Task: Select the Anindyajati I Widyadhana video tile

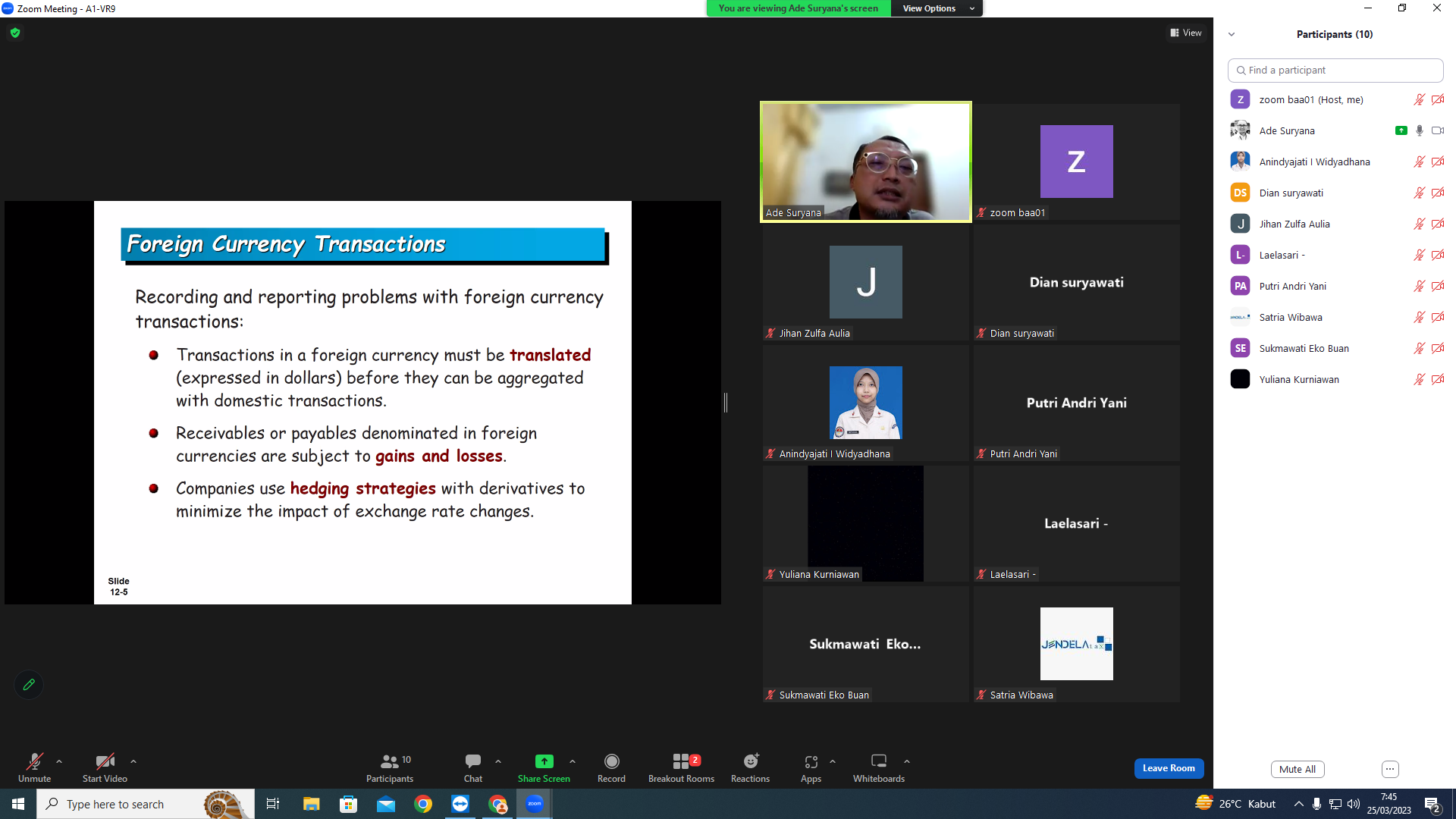Action: (865, 403)
